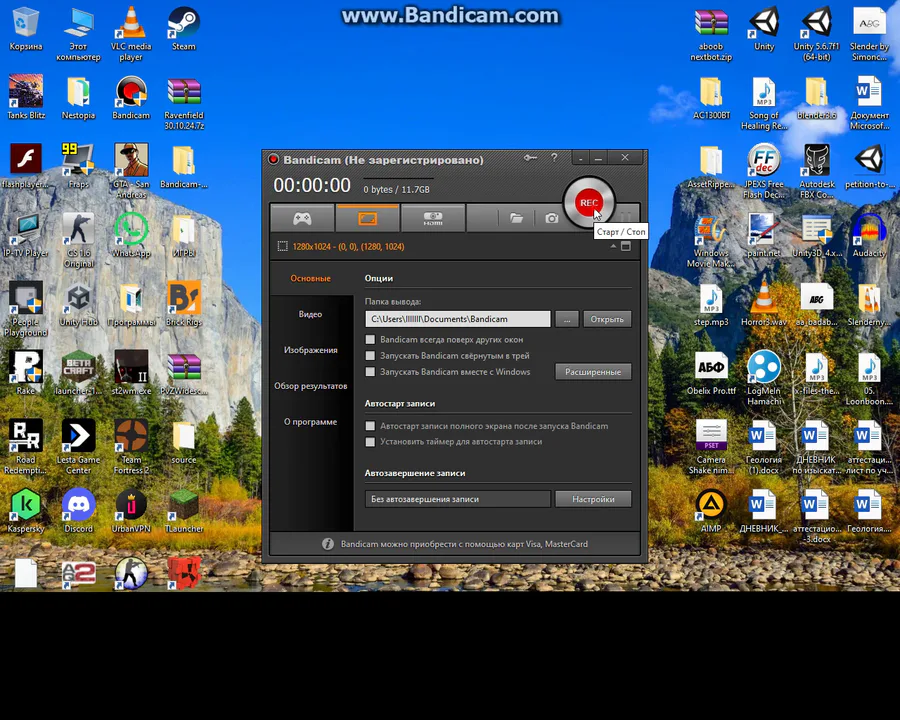Viewport: 900px width, 720px height.
Task: Enable Автостарт записи полного экрана checkbox
Action: tap(370, 426)
